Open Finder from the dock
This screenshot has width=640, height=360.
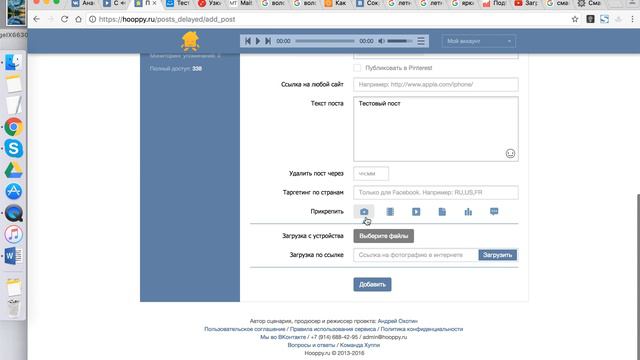coord(13,62)
